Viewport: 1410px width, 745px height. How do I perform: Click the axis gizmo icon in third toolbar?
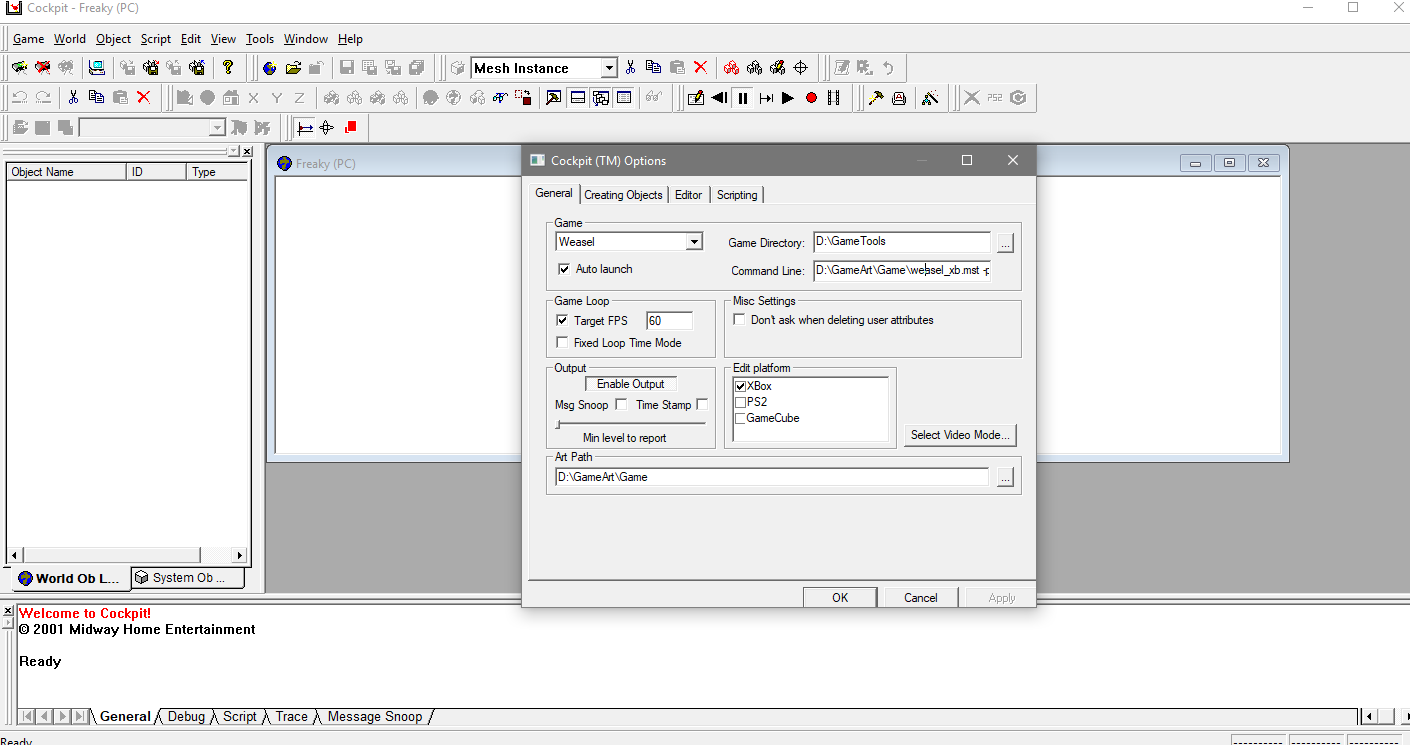(x=305, y=127)
